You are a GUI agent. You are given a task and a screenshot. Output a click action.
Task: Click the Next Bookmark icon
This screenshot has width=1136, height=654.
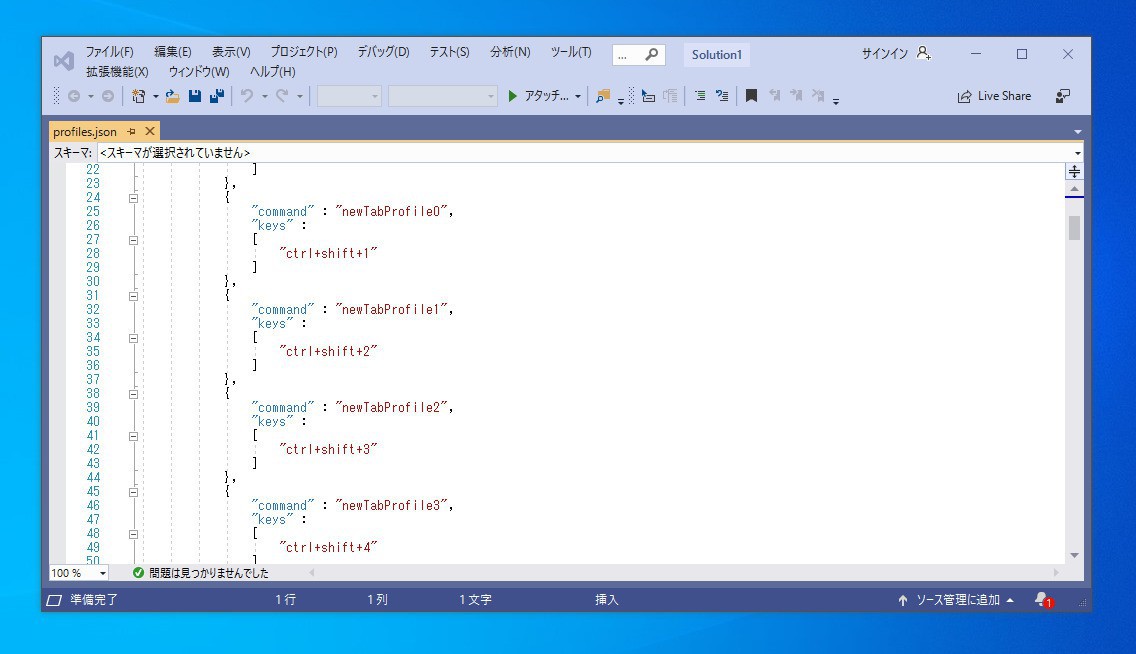[x=796, y=96]
